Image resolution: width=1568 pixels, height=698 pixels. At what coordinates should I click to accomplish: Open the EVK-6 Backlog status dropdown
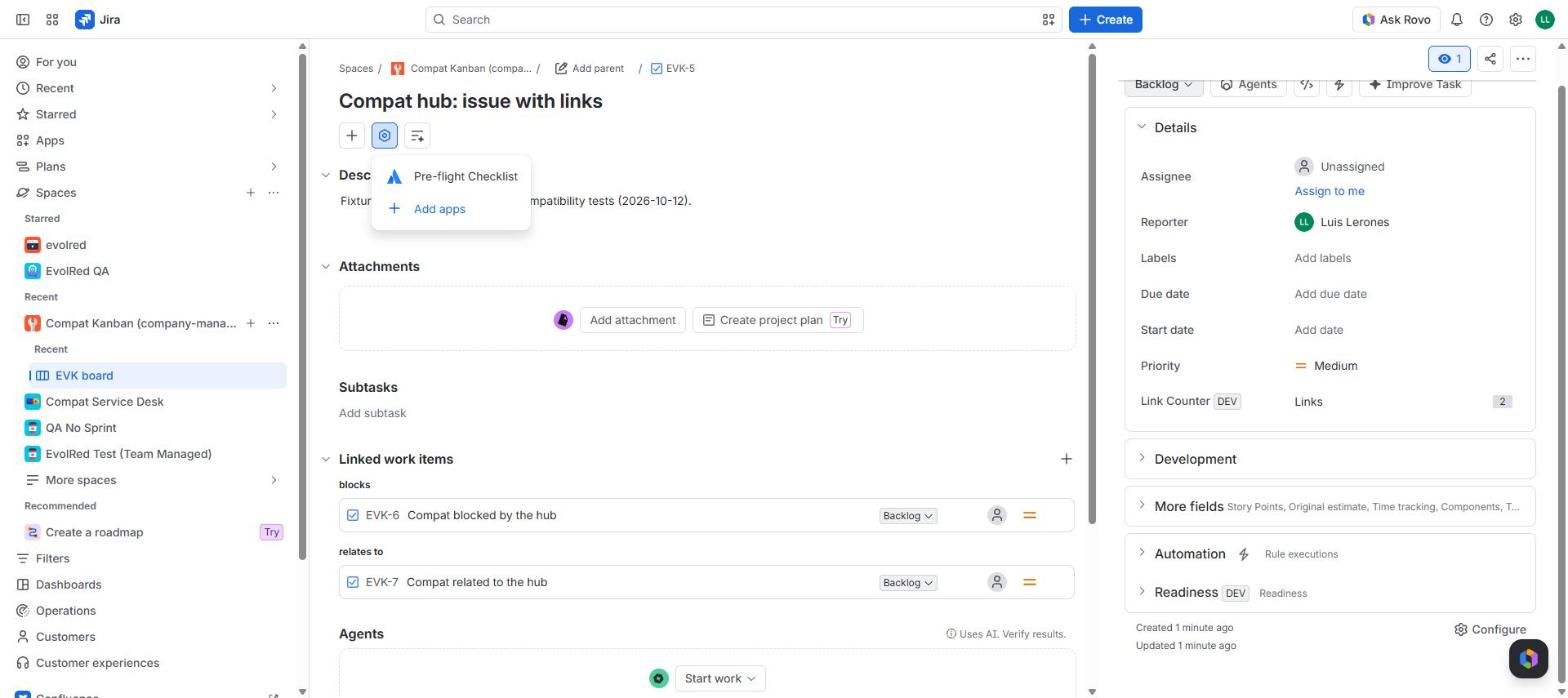tap(908, 516)
